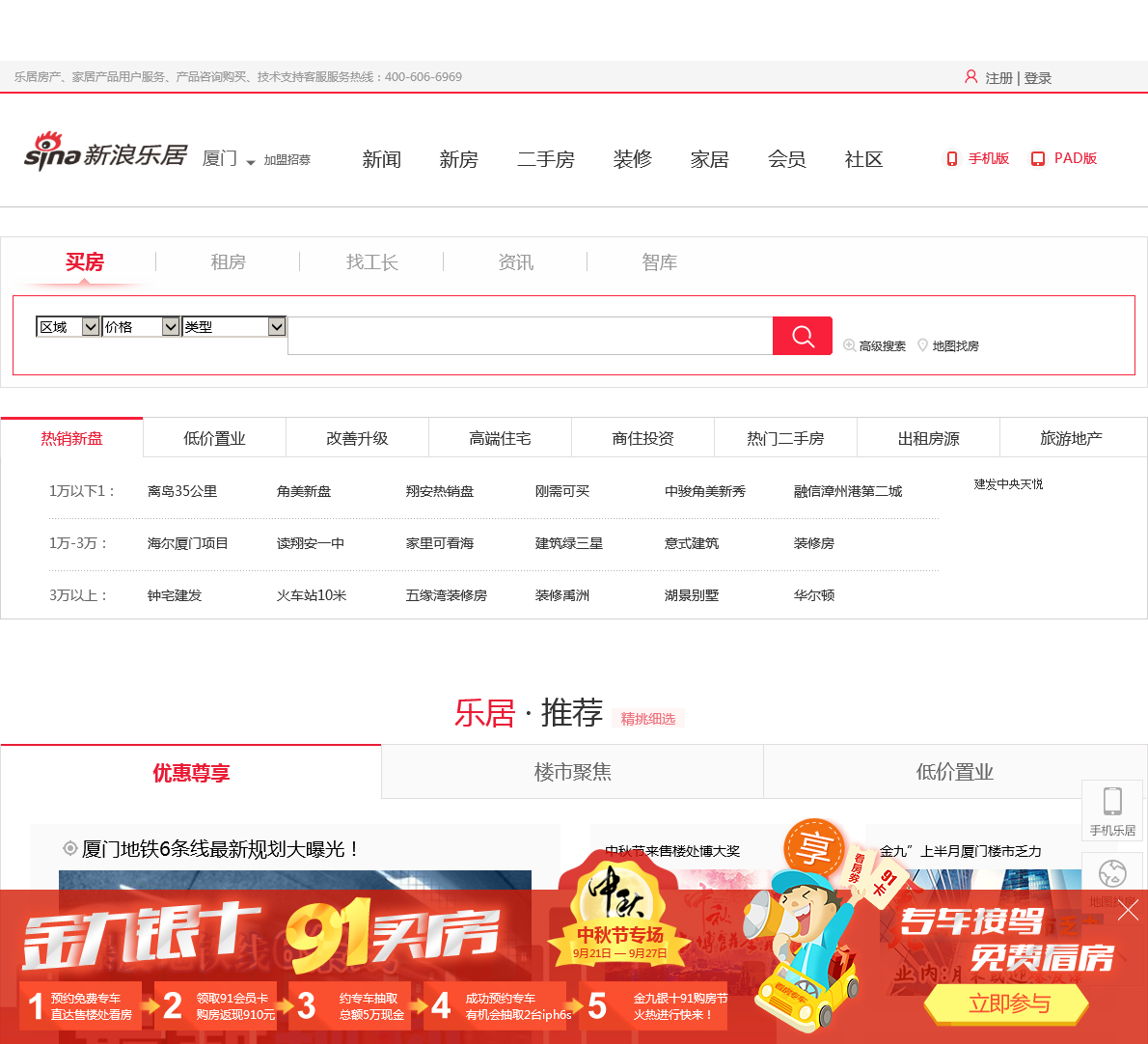
Task: Click the 离岛35公里 link
Action: click(182, 491)
